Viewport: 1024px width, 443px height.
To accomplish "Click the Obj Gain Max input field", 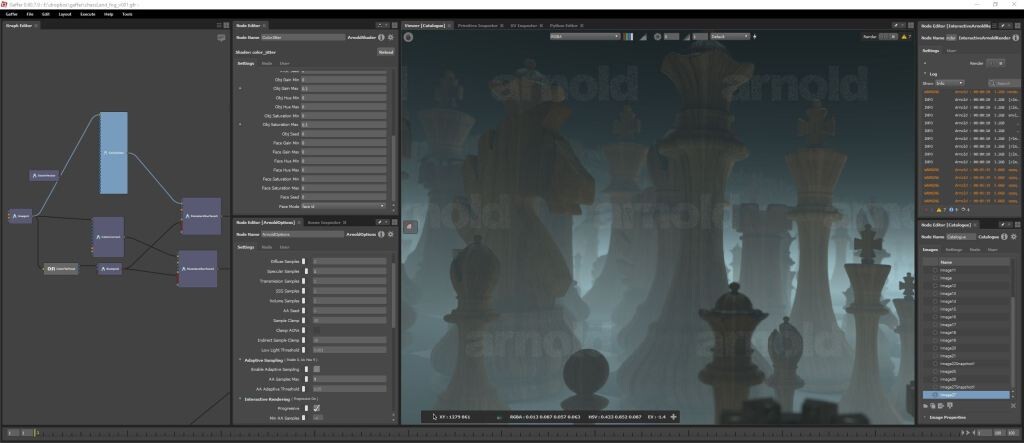I will (344, 88).
